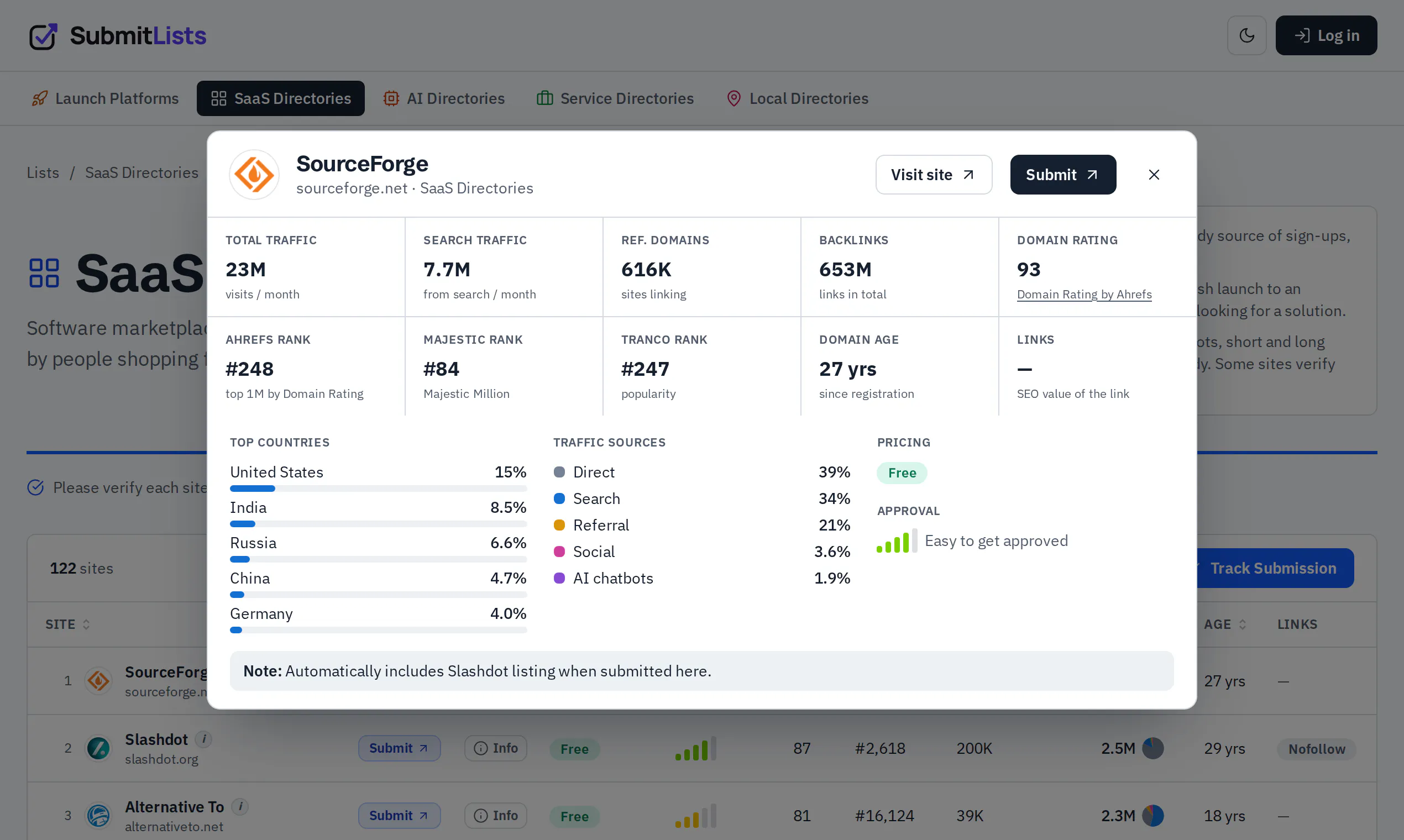
Task: Click India traffic share bar
Action: (378, 524)
